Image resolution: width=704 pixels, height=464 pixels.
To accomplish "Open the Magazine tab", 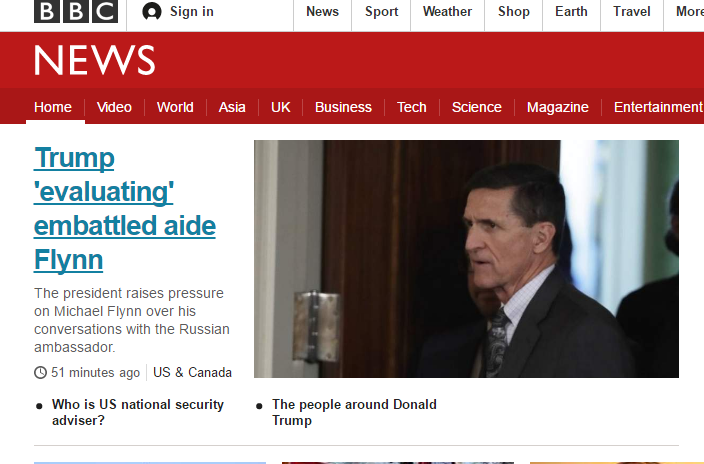I will [x=558, y=107].
